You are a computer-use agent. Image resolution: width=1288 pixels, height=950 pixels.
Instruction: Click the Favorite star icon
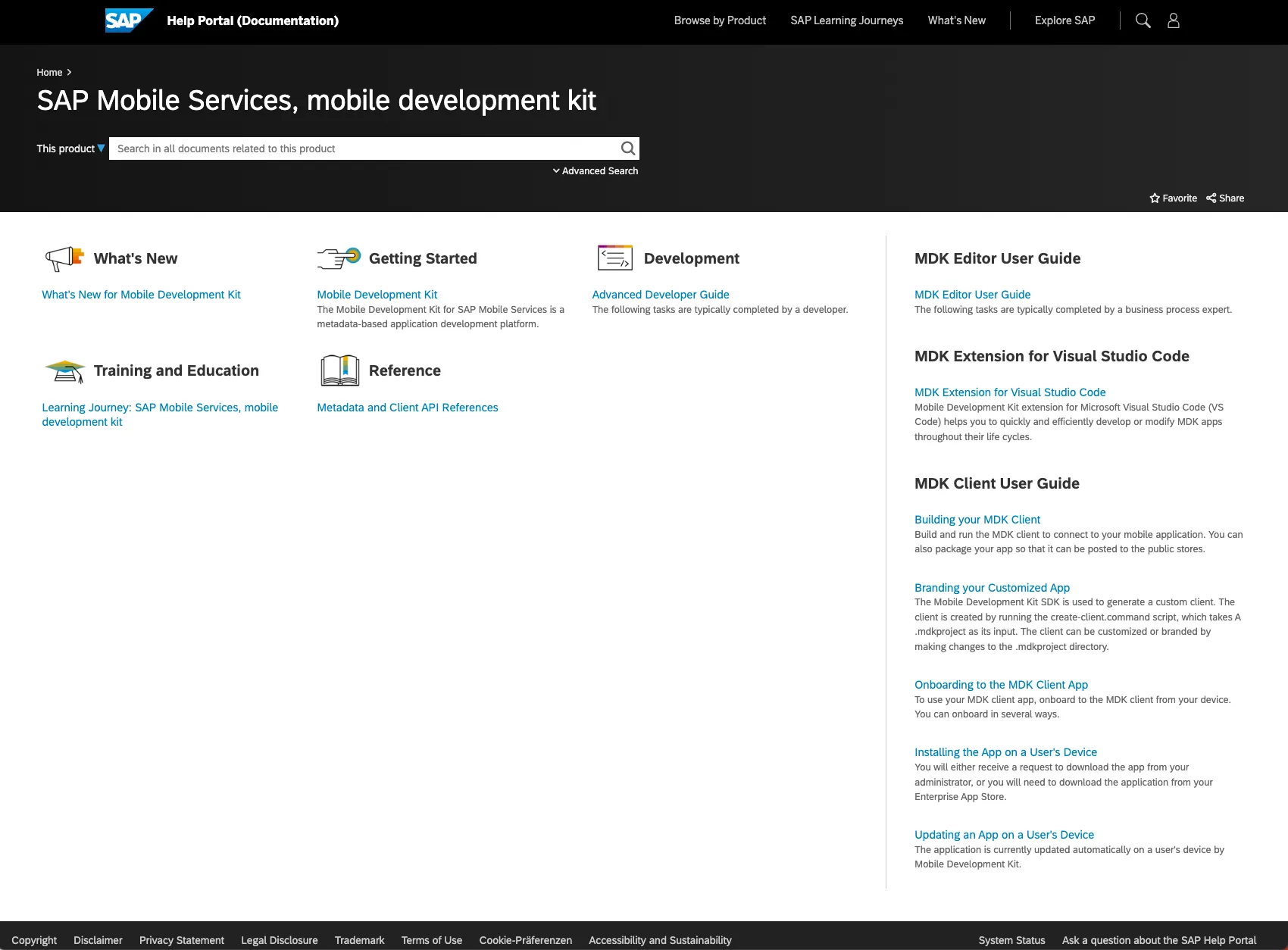[x=1155, y=198]
